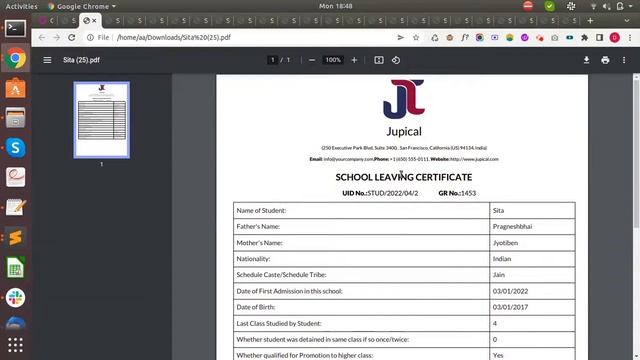Viewport: 640px width, 360px height.
Task: Open the PDF sidebar menu icon
Action: (x=47, y=60)
